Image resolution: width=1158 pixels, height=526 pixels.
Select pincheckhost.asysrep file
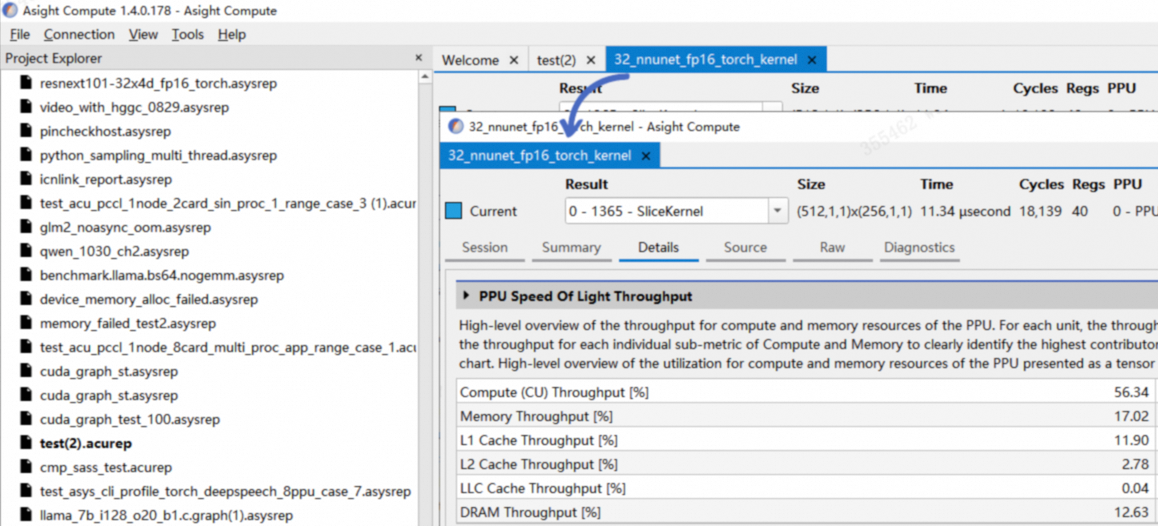coord(106,132)
